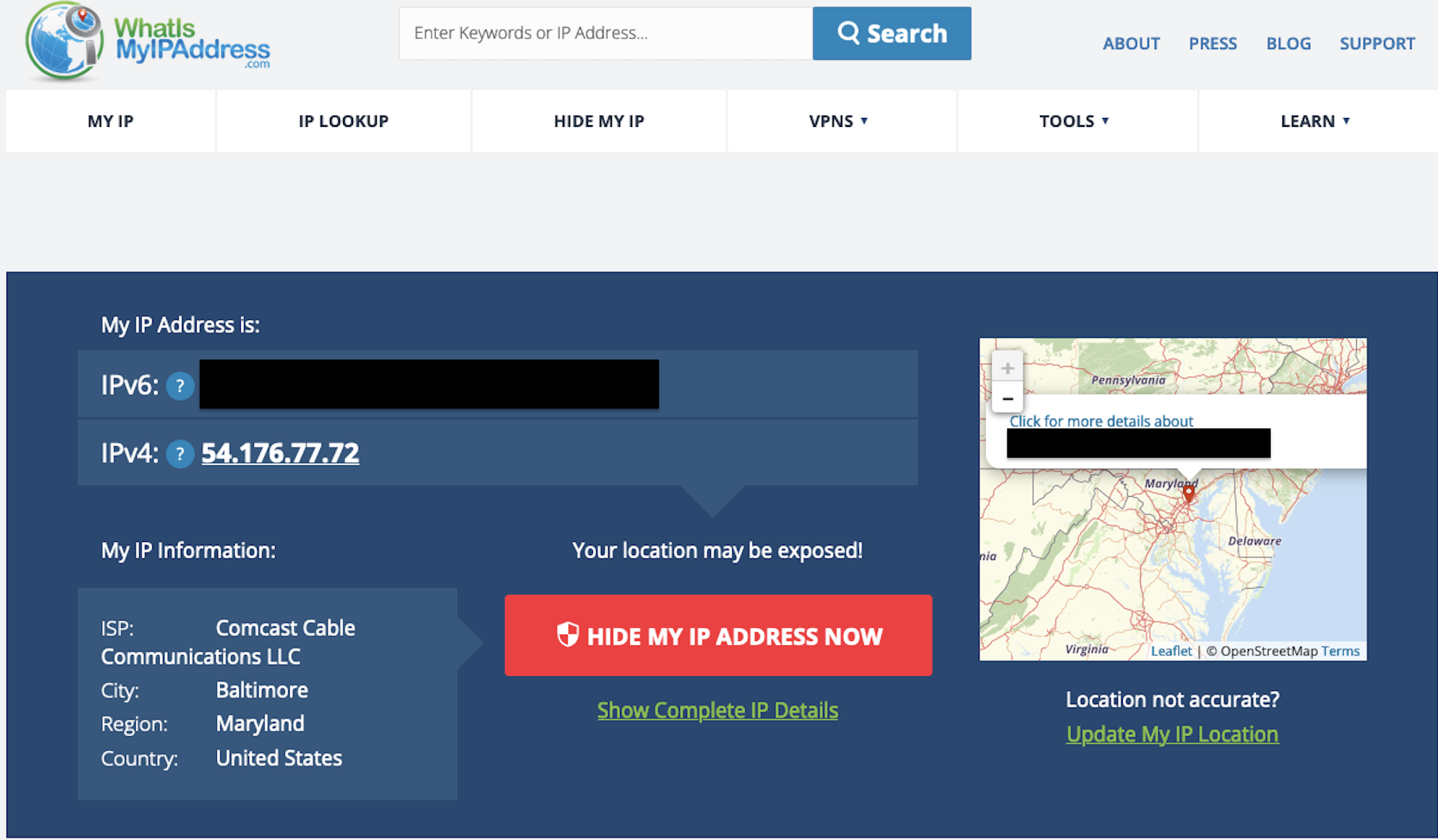
Task: Open the SUPPORT link in header
Action: 1377,43
